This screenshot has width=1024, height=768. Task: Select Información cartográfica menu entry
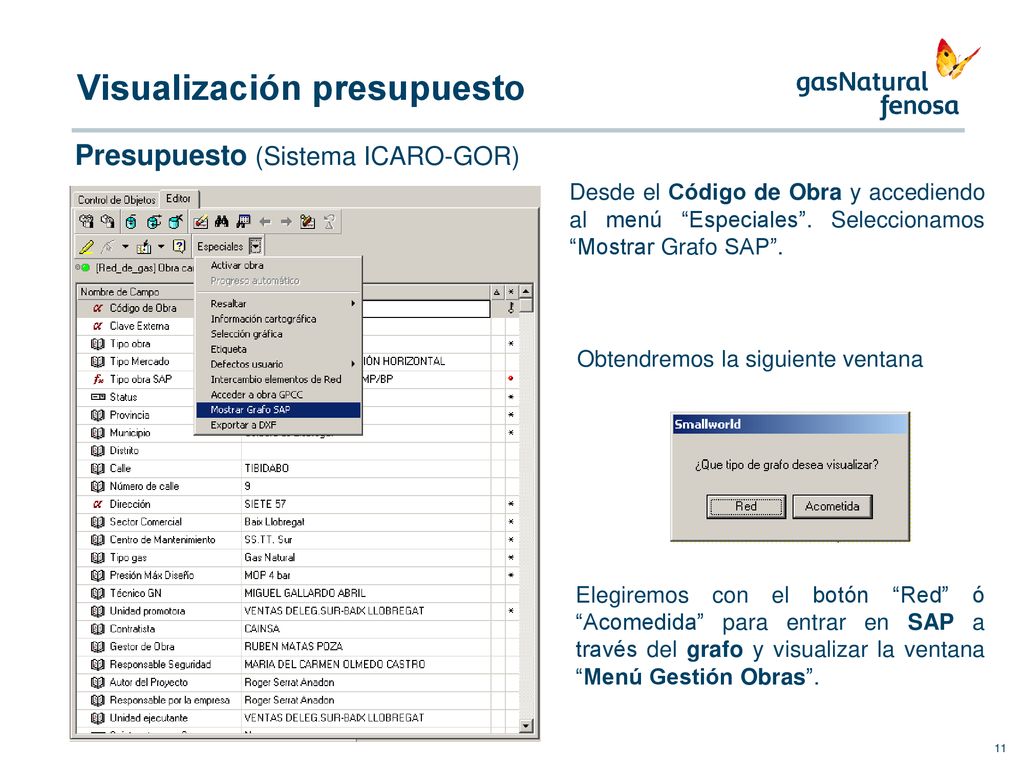(x=263, y=319)
